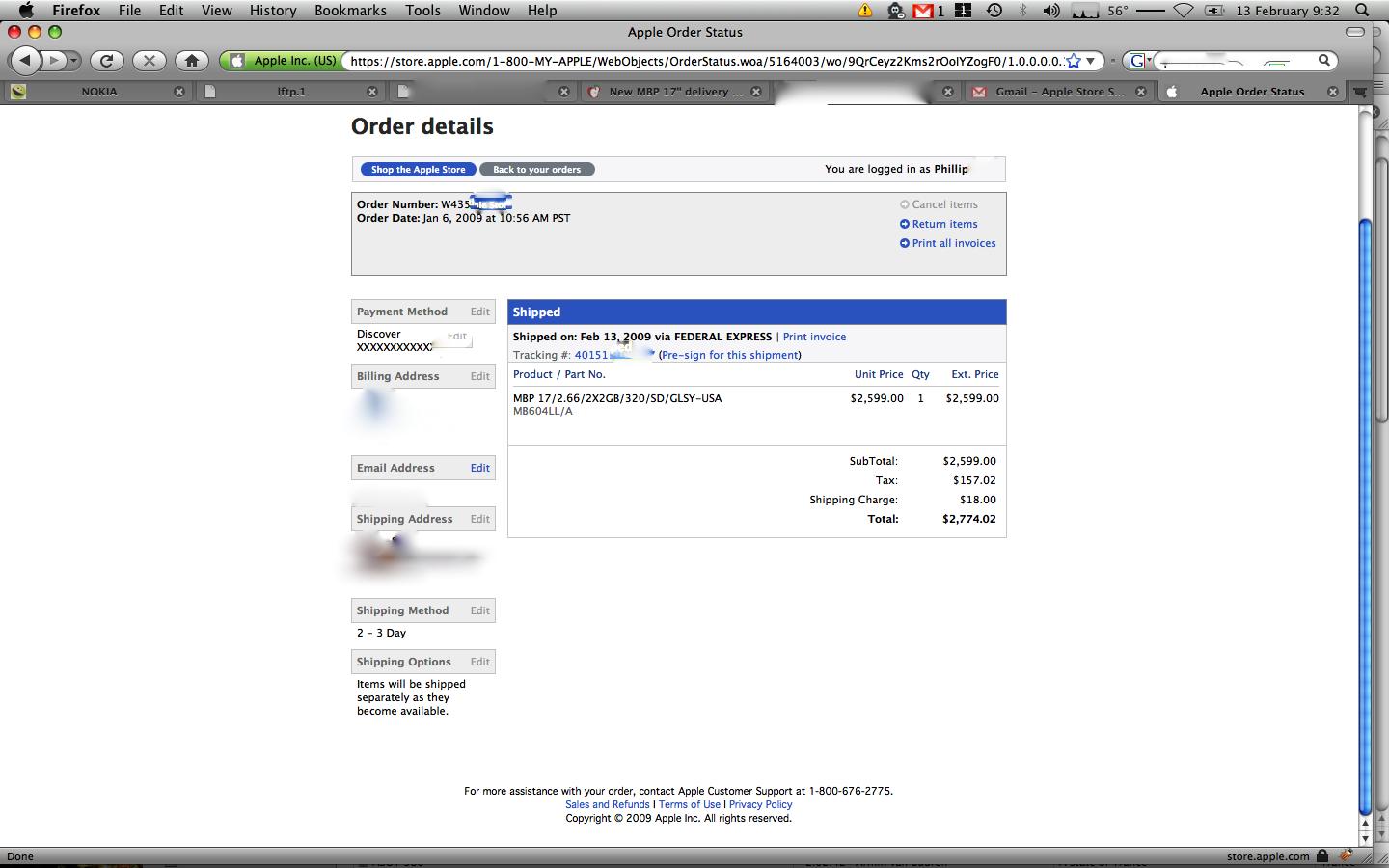Edit the Shipping Options section
Image resolution: width=1389 pixels, height=868 pixels.
click(x=480, y=662)
